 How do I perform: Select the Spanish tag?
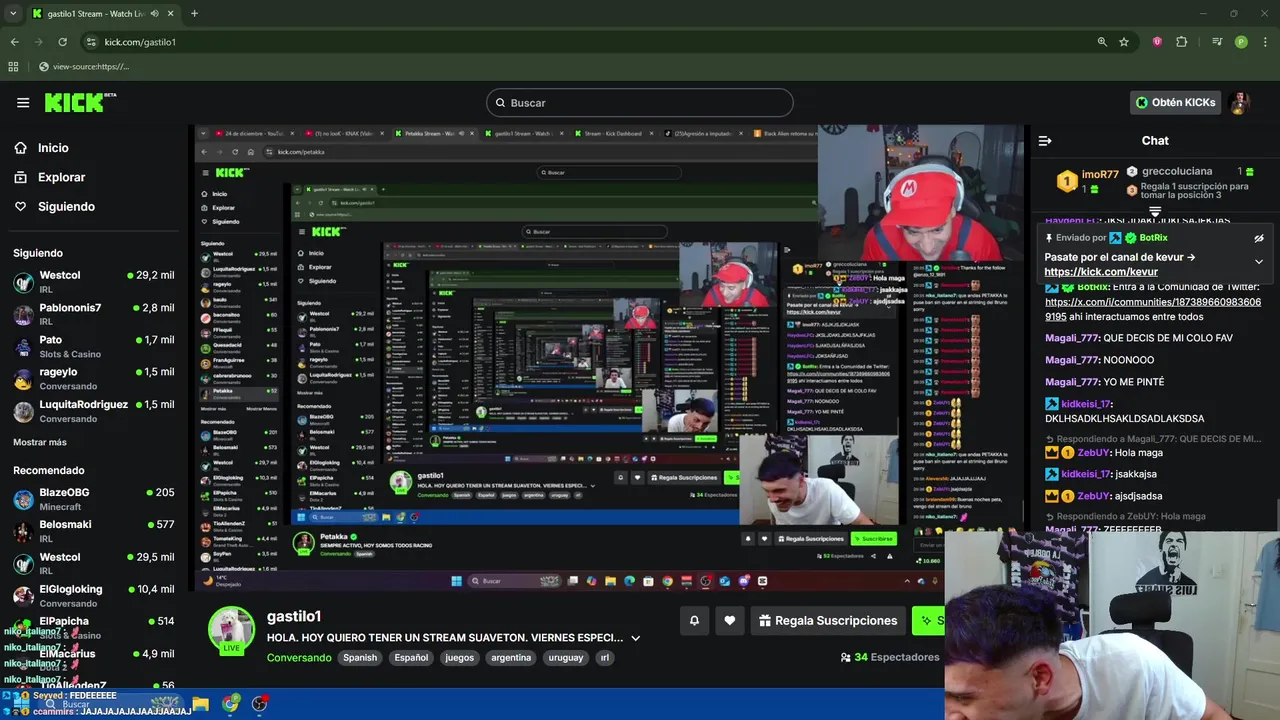tap(360, 658)
